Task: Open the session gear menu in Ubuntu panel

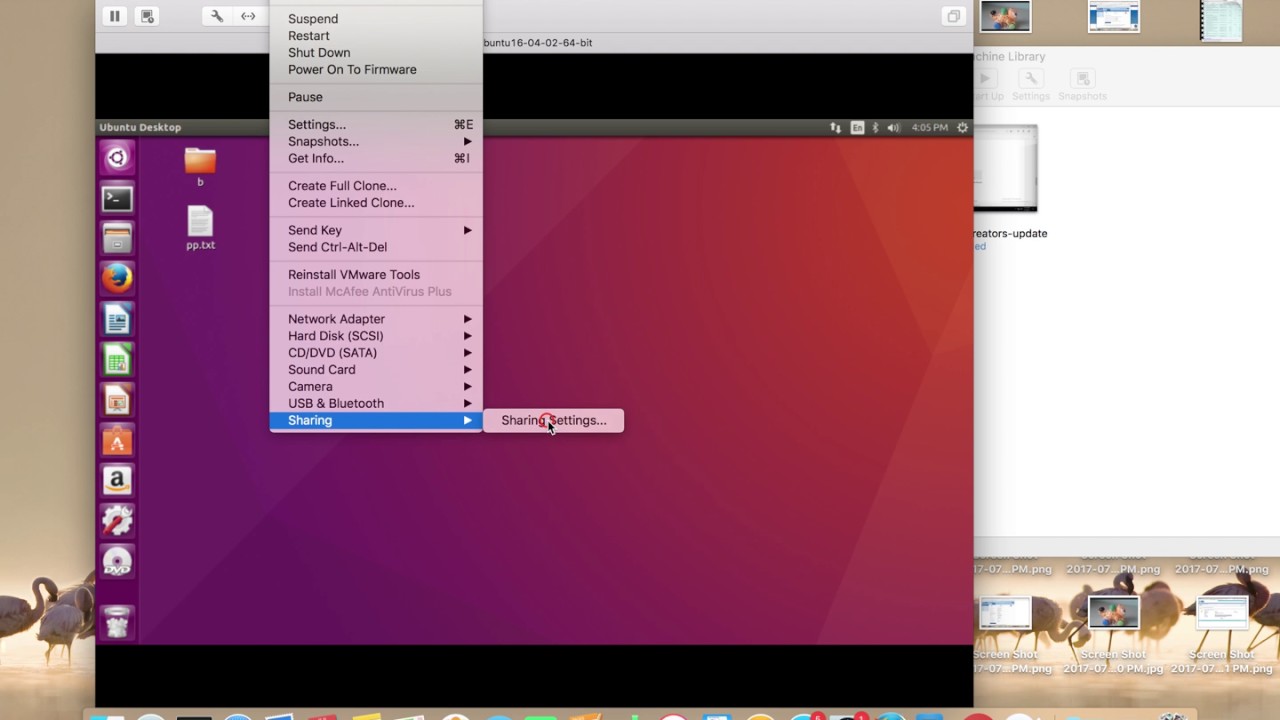Action: [x=962, y=128]
